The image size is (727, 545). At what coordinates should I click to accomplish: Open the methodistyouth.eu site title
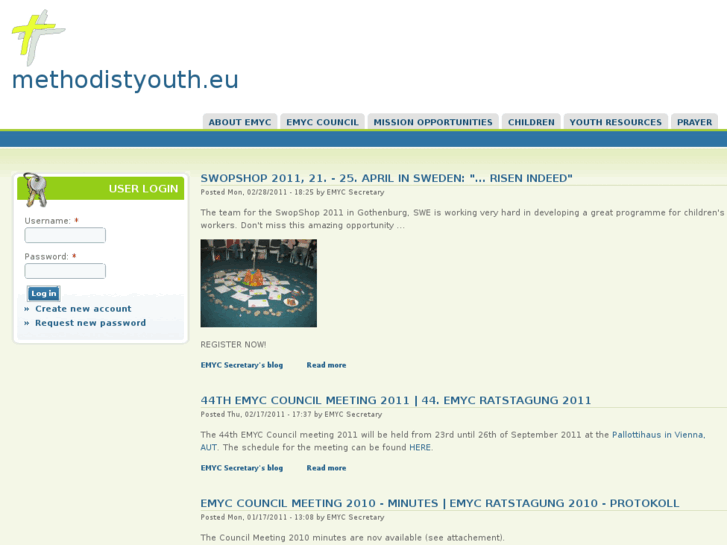(125, 80)
